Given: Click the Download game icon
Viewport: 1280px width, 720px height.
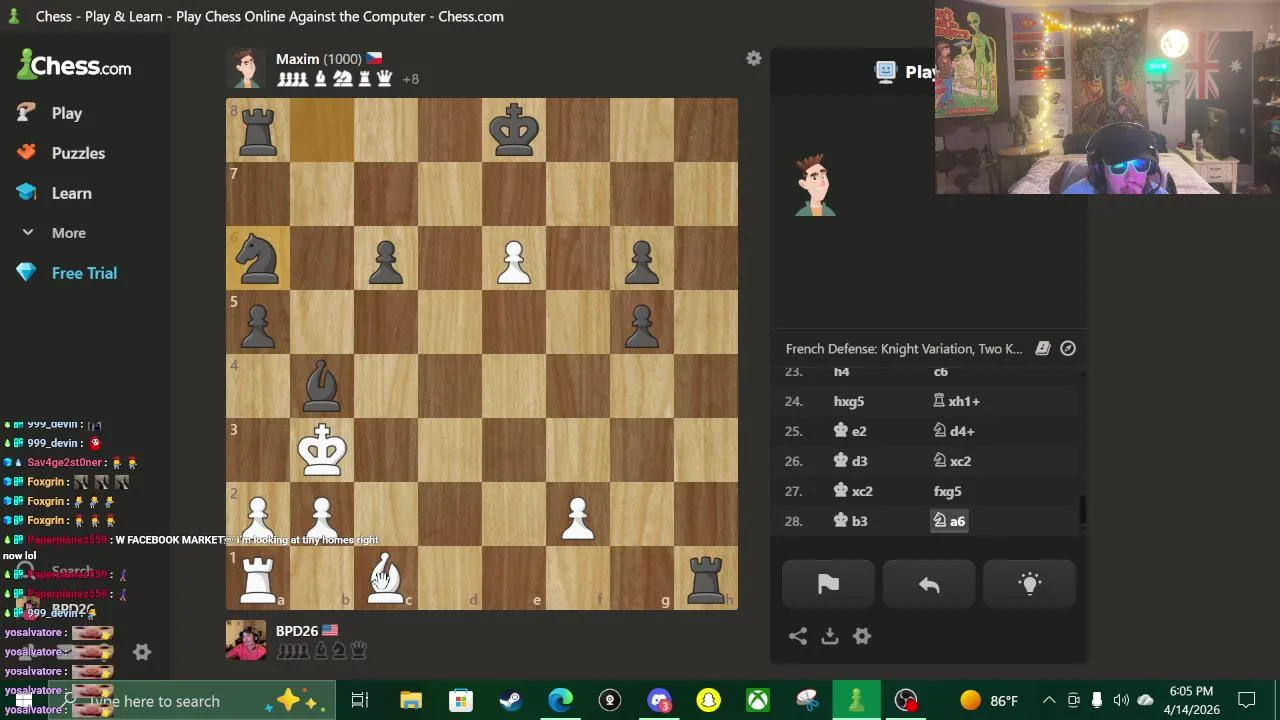Looking at the screenshot, I should 830,636.
